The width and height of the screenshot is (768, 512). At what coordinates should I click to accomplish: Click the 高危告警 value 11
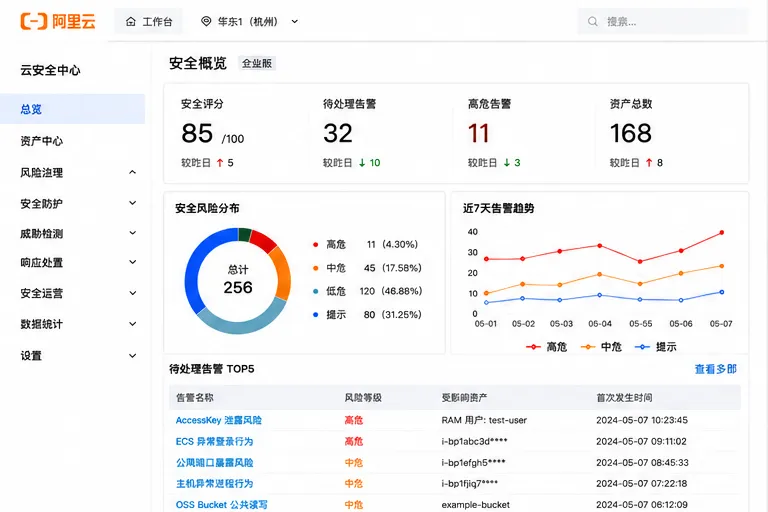[x=479, y=133]
